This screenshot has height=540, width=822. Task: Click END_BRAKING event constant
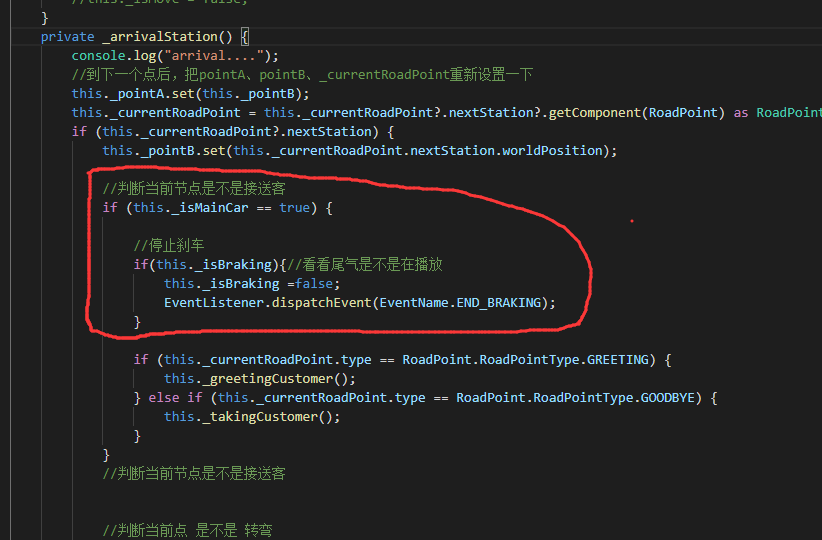click(502, 302)
